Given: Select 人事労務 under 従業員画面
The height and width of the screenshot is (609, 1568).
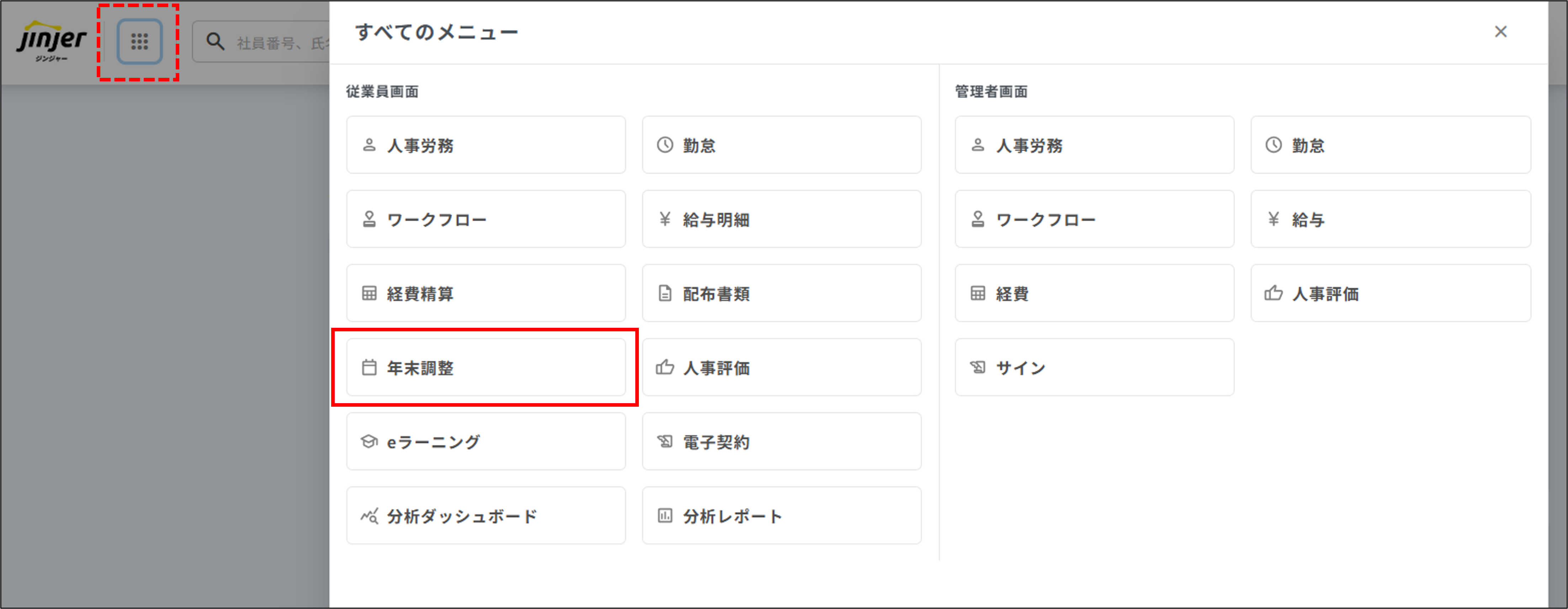Looking at the screenshot, I should pos(485,145).
